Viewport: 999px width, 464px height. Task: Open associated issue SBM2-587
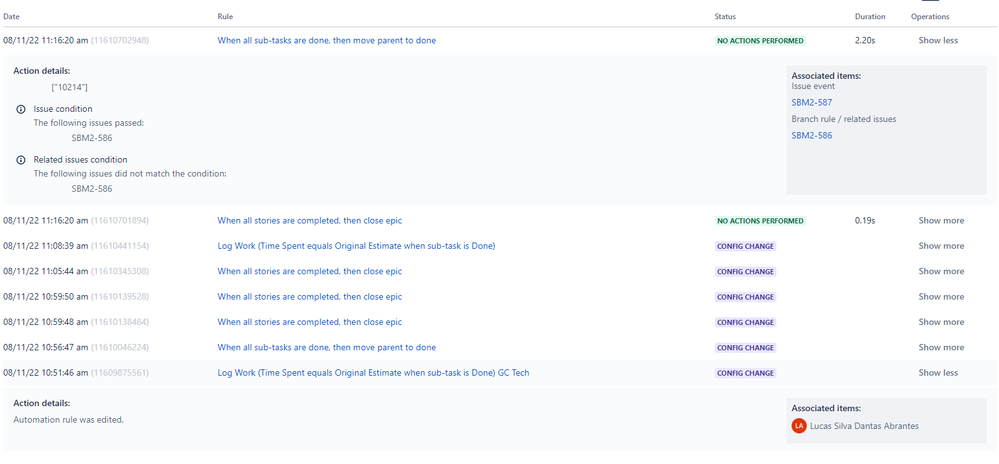812,102
